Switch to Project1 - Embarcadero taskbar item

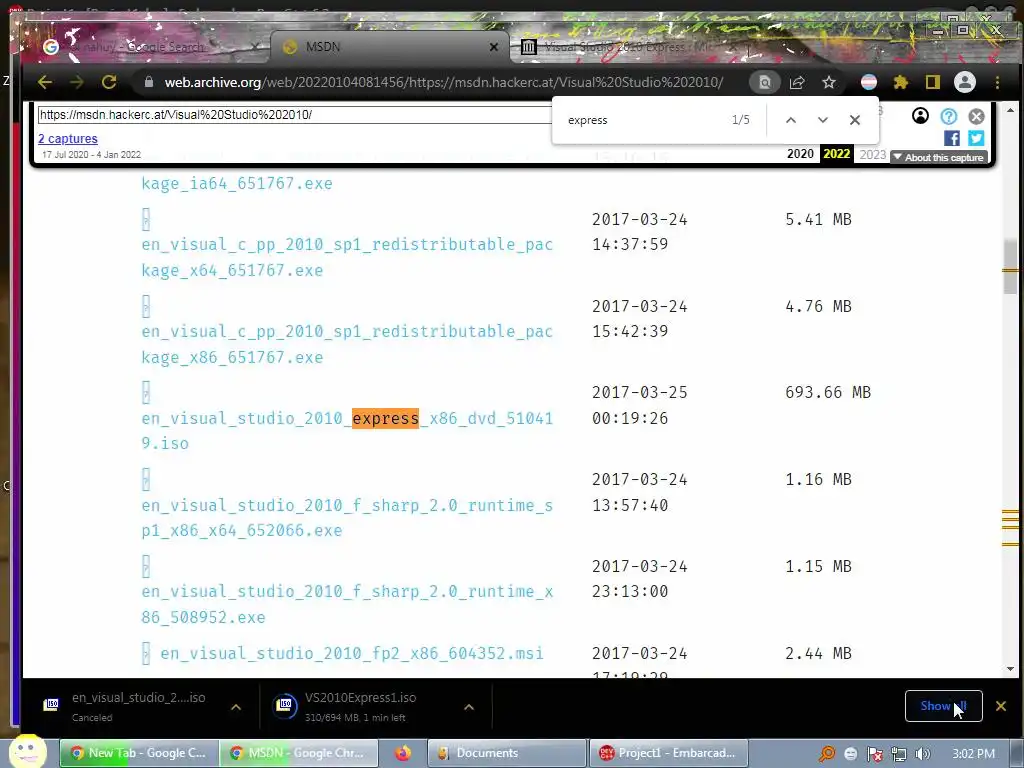coord(669,753)
